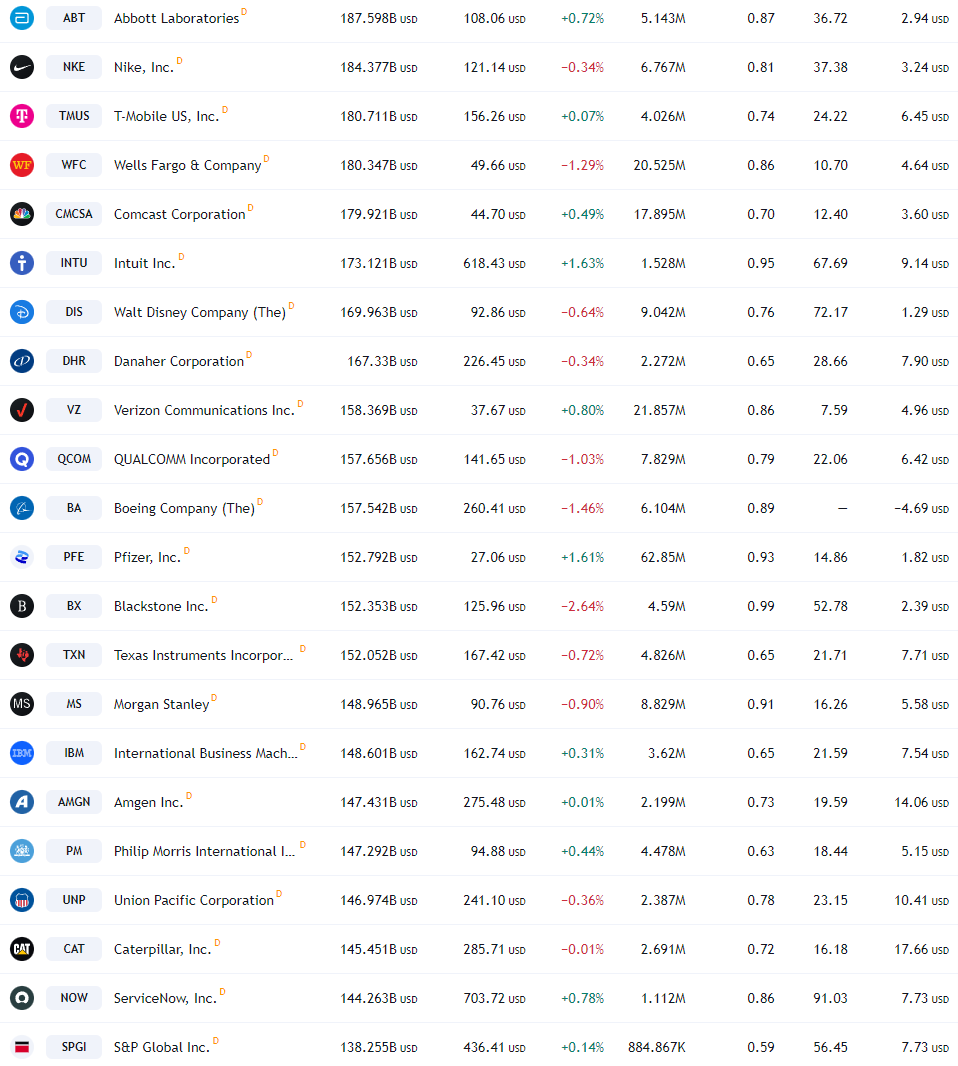Viewport: 958px width, 1066px height.
Task: Click the Walt Disney logo icon
Action: (x=22, y=312)
